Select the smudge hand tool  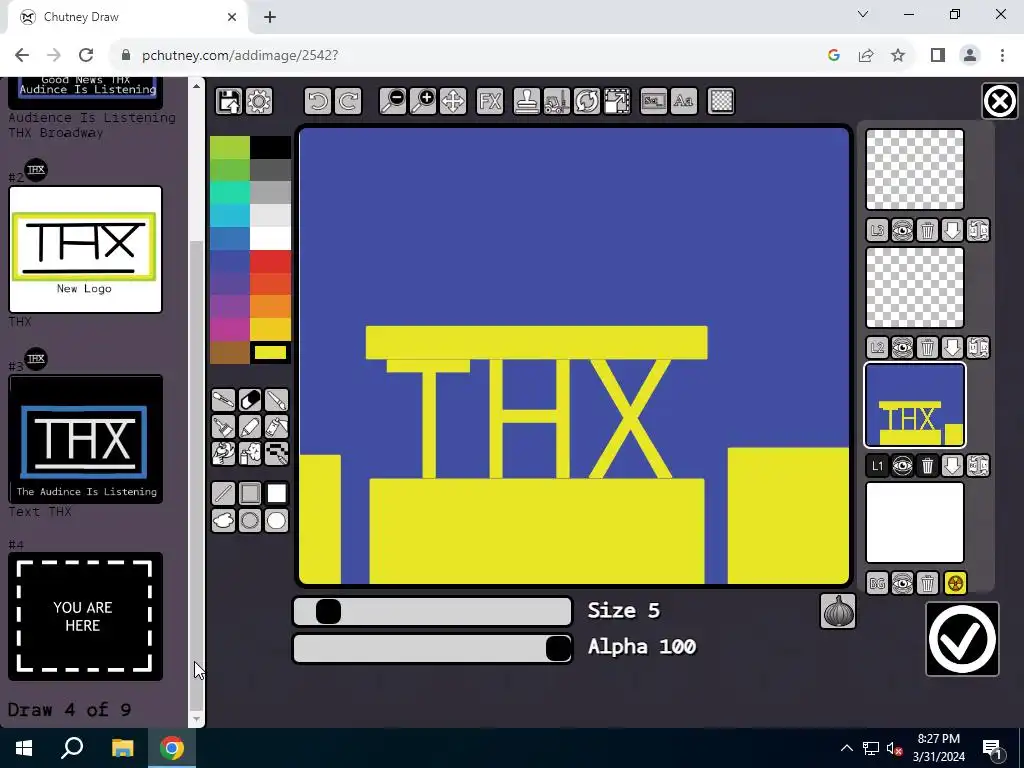click(223, 453)
